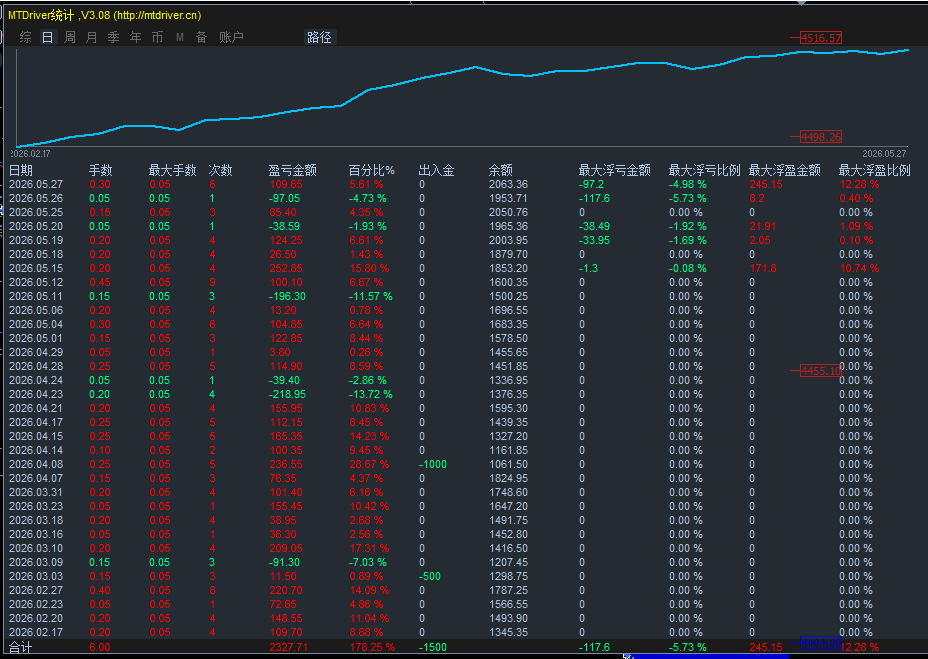This screenshot has height=659, width=928.
Task: Click the 次数 column header
Action: pos(220,171)
